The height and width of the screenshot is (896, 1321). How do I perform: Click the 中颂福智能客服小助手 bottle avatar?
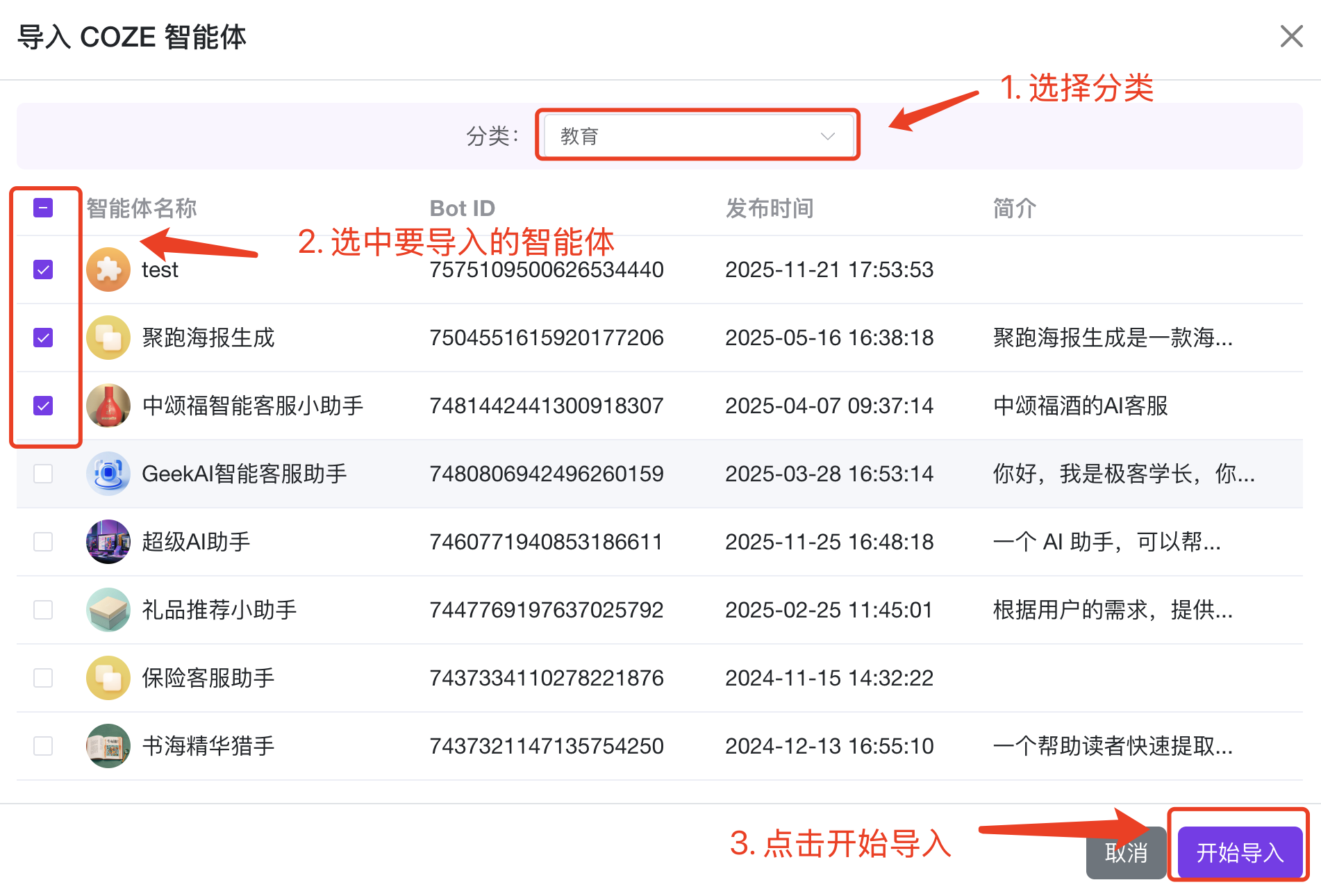[108, 406]
